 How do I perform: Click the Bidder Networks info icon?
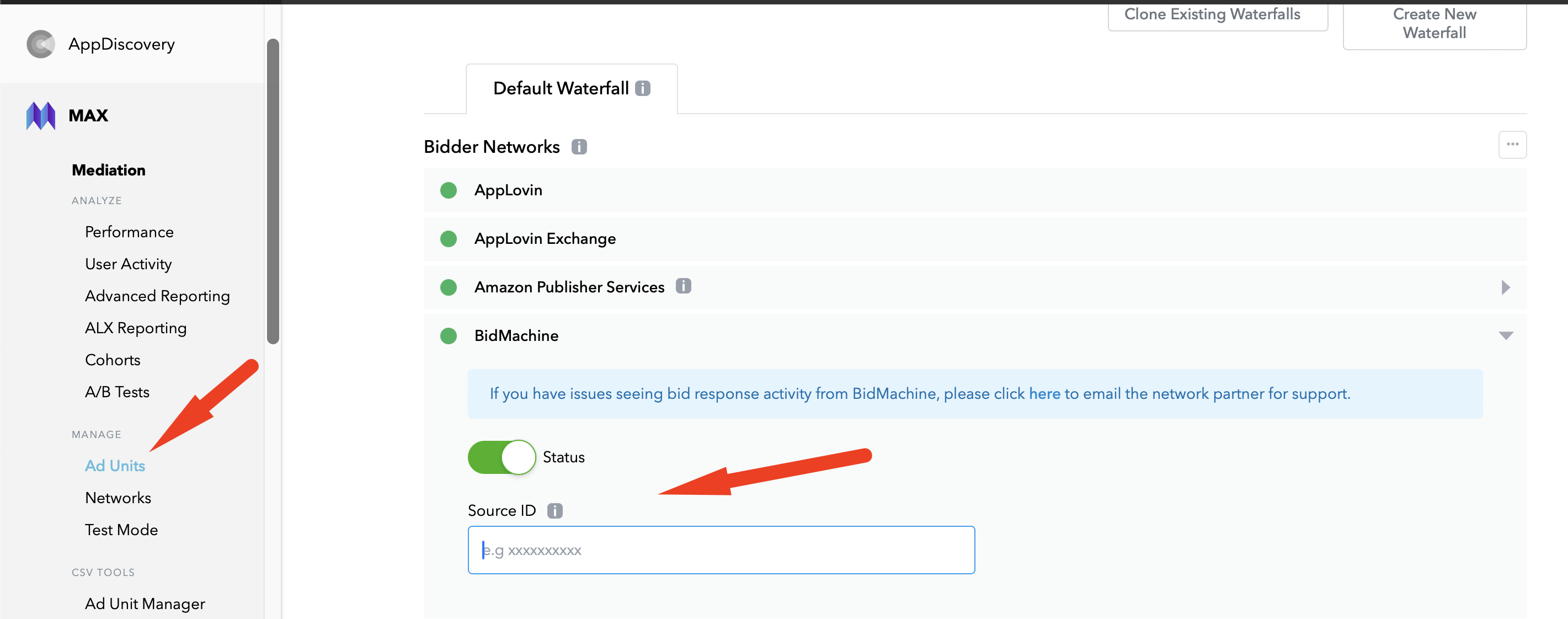tap(579, 147)
